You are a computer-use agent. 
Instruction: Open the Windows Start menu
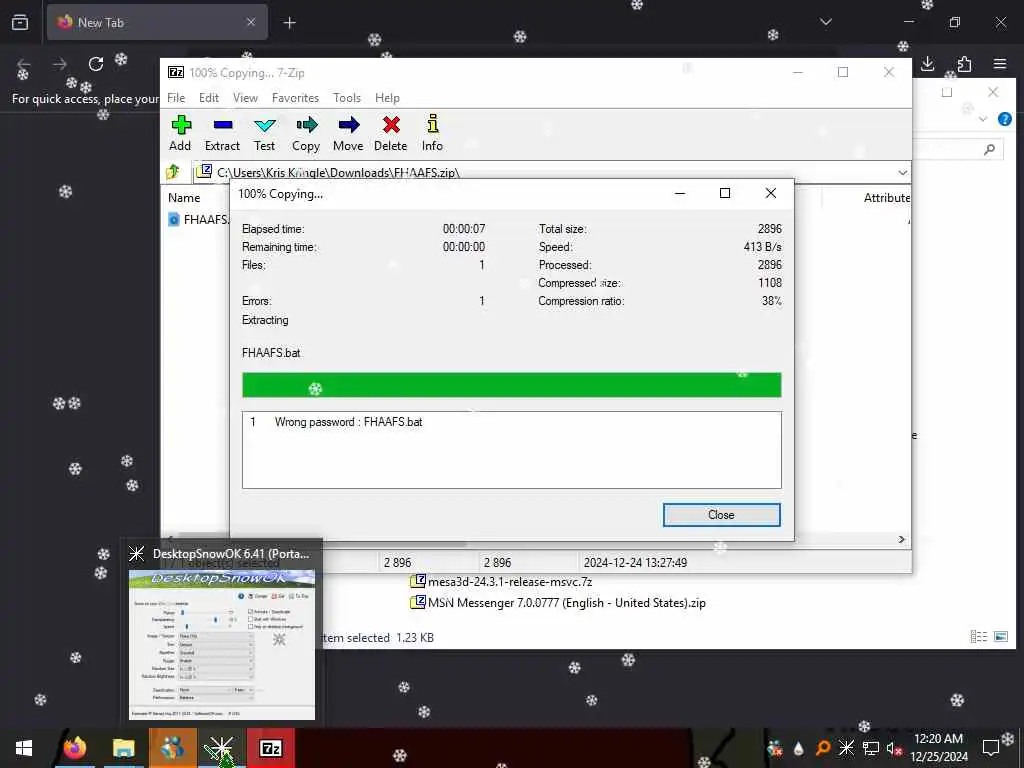tap(24, 748)
